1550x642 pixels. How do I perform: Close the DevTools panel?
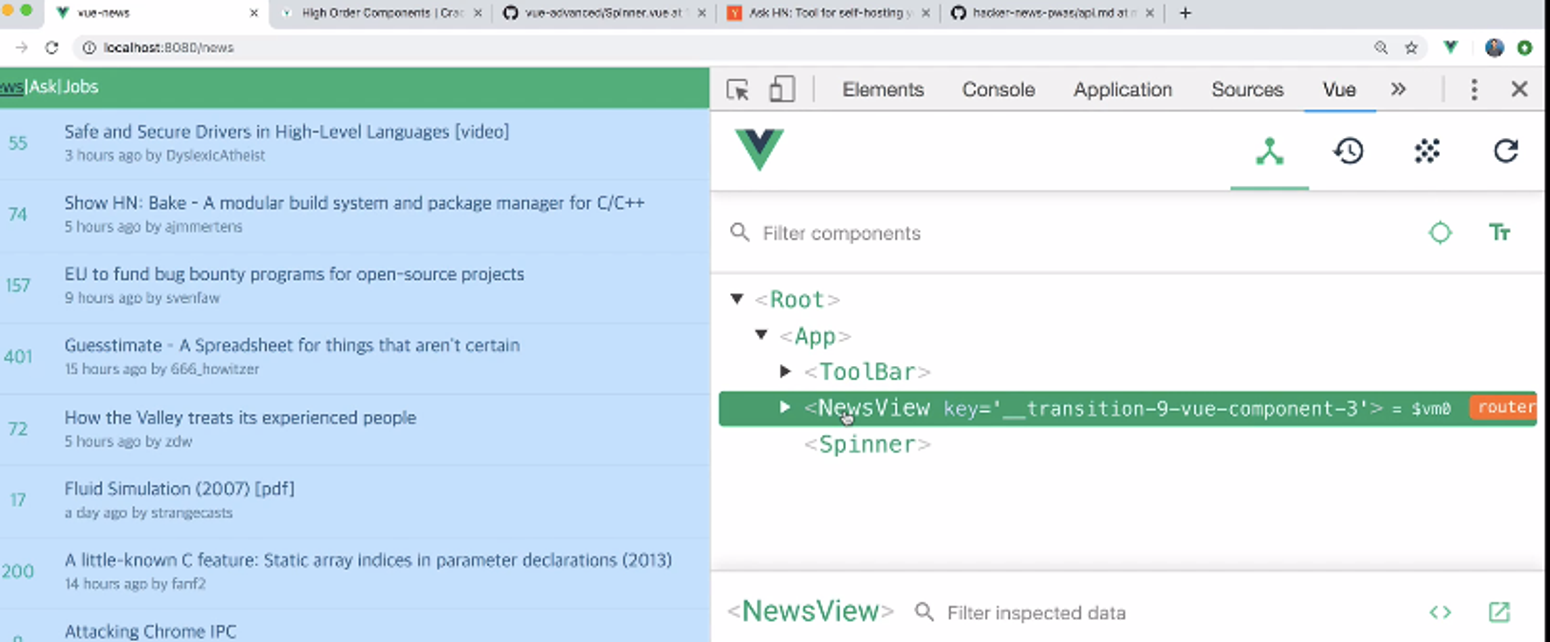[x=1520, y=90]
